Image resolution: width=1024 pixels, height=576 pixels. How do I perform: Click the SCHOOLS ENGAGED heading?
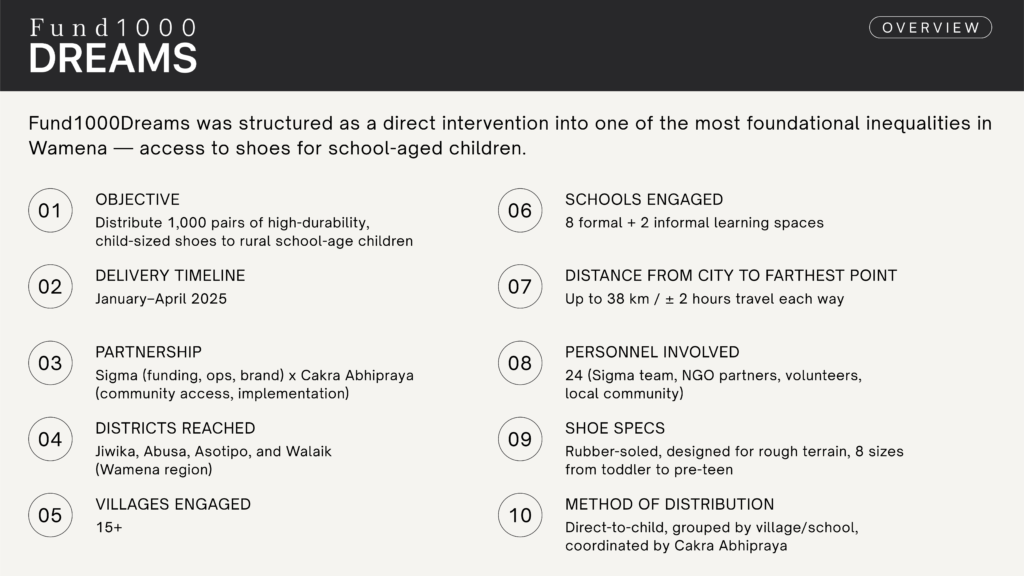[x=644, y=200]
